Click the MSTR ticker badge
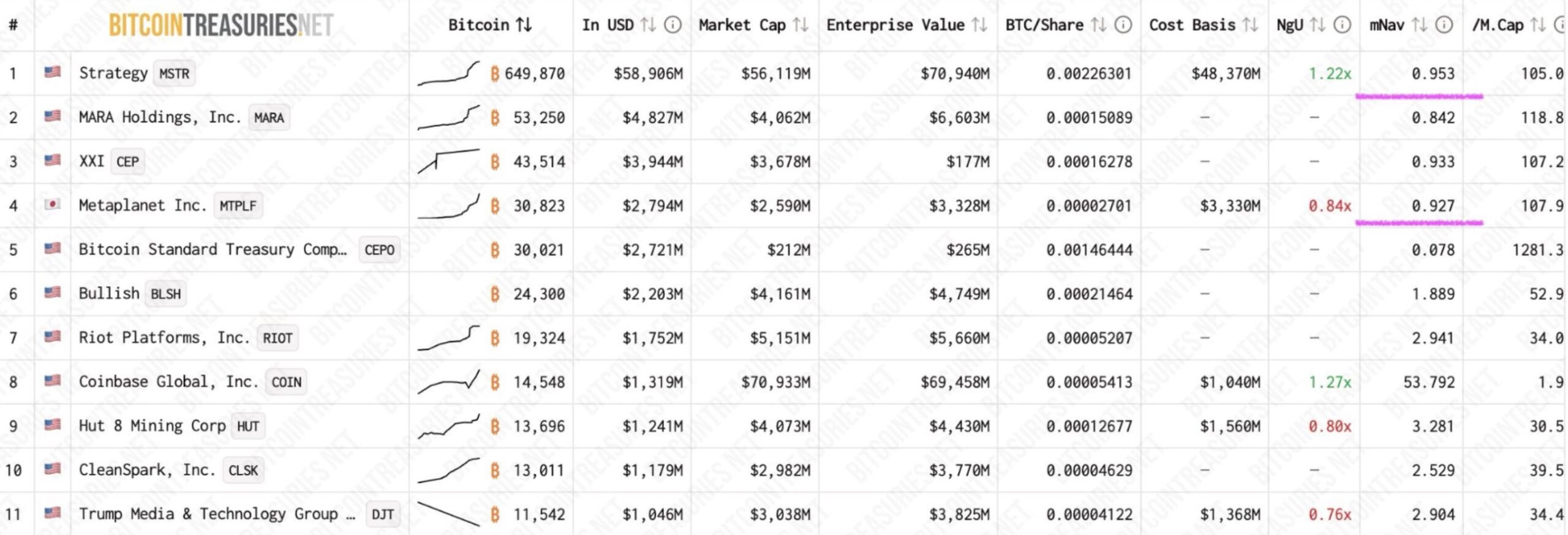The width and height of the screenshot is (1568, 535). coord(175,74)
